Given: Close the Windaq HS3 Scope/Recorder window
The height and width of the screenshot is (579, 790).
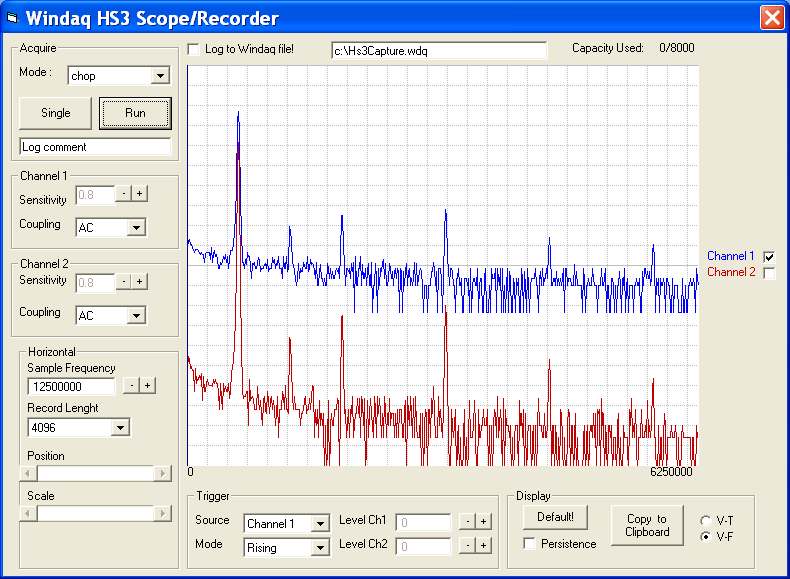Looking at the screenshot, I should (x=772, y=18).
